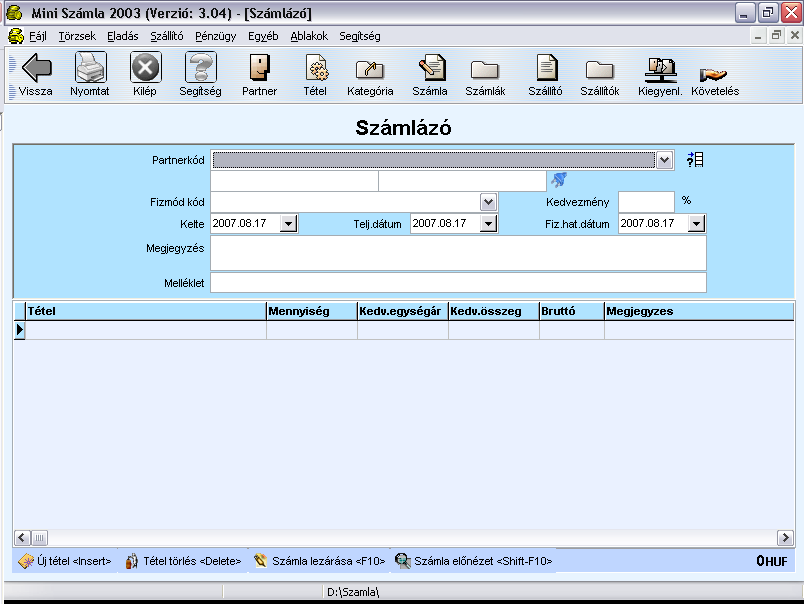
Task: Click the Kedv.egységár column header
Action: [403, 311]
